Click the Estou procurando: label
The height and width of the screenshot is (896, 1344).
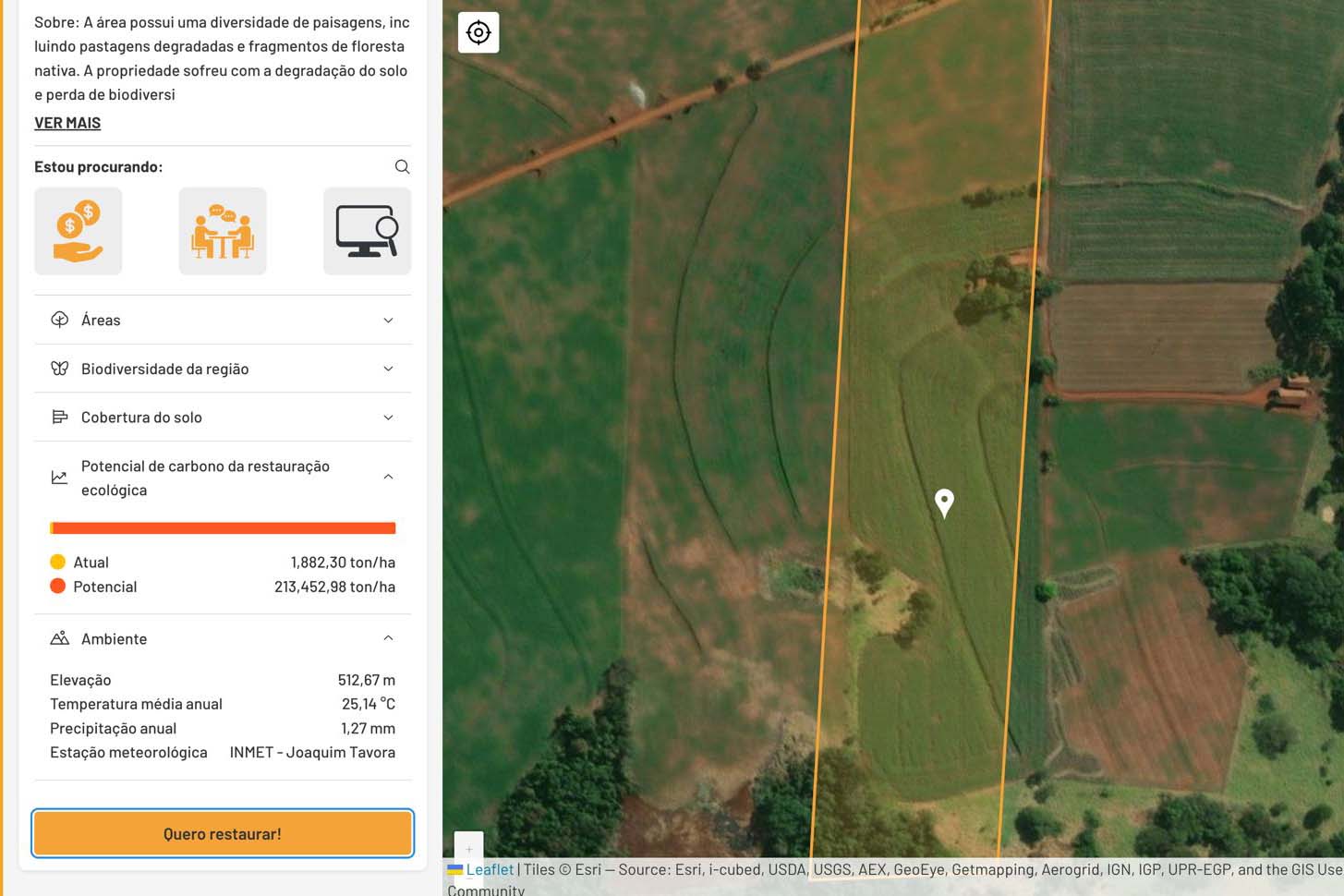(99, 166)
